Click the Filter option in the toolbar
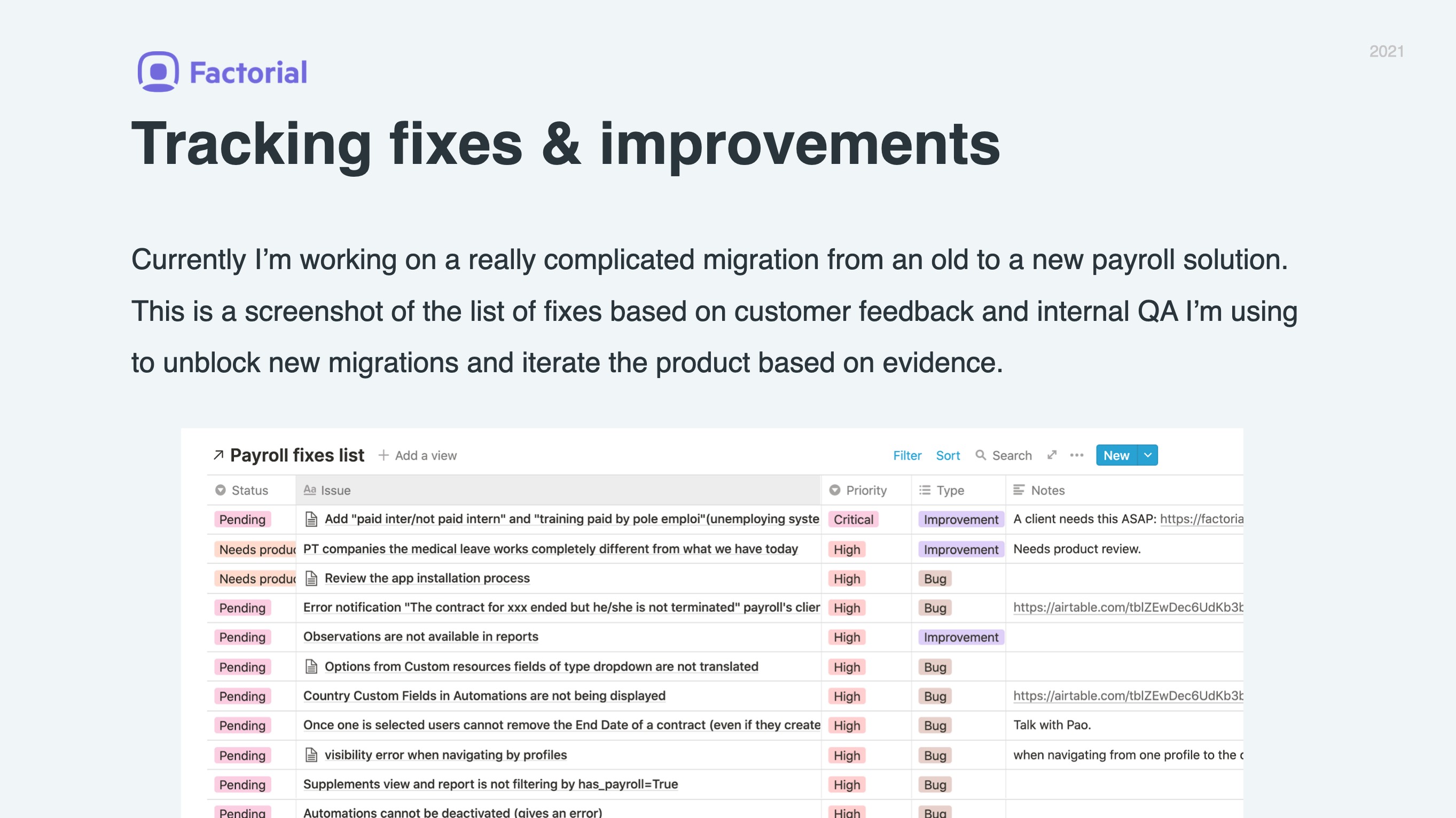The image size is (1456, 818). [906, 455]
